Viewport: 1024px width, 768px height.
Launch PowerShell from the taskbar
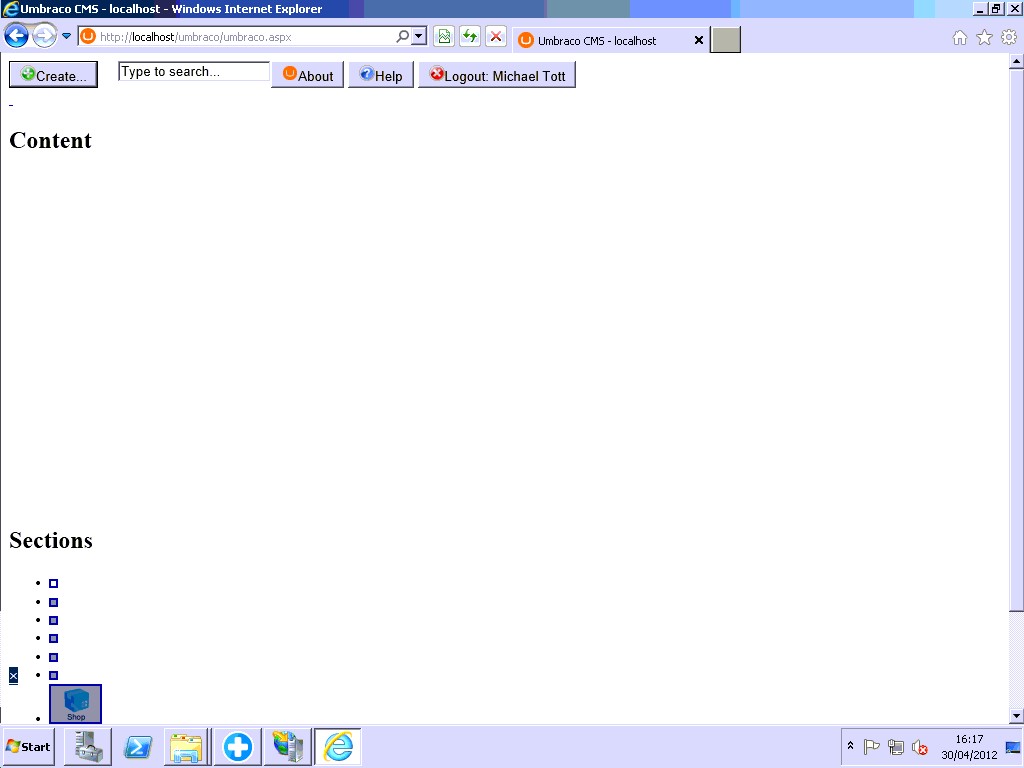pyautogui.click(x=138, y=747)
